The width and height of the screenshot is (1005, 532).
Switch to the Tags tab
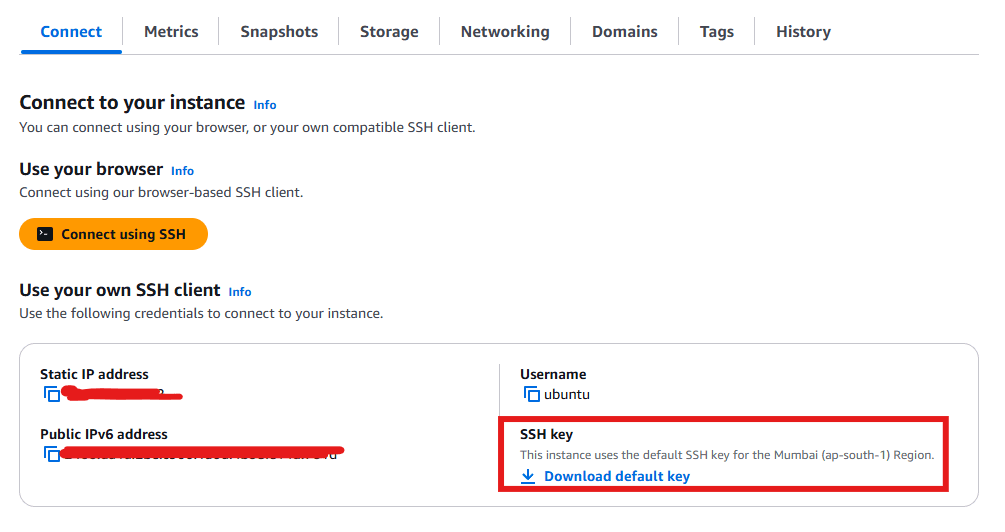pyautogui.click(x=717, y=32)
